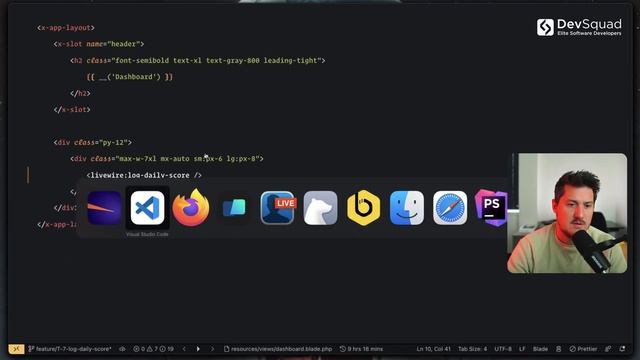Click the previous arrow in status bar
Image resolution: width=640 pixels, height=360 pixels.
coord(184,349)
